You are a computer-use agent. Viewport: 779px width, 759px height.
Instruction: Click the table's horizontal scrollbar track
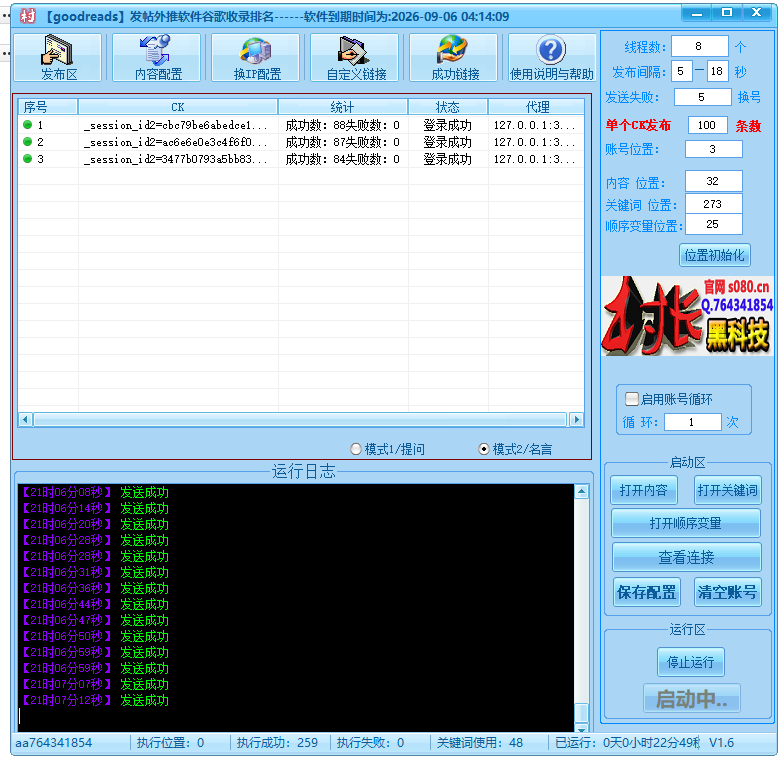301,420
